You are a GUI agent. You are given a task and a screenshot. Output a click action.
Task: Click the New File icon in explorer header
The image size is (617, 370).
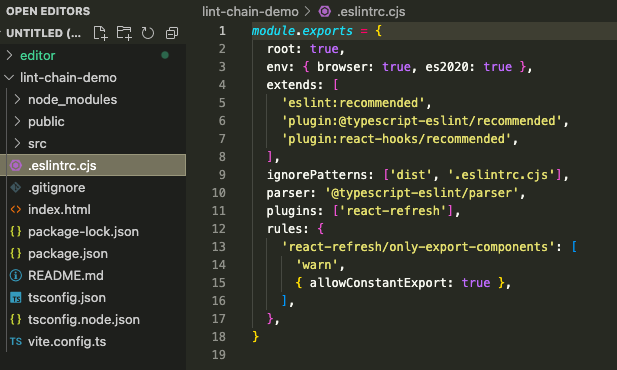(100, 33)
